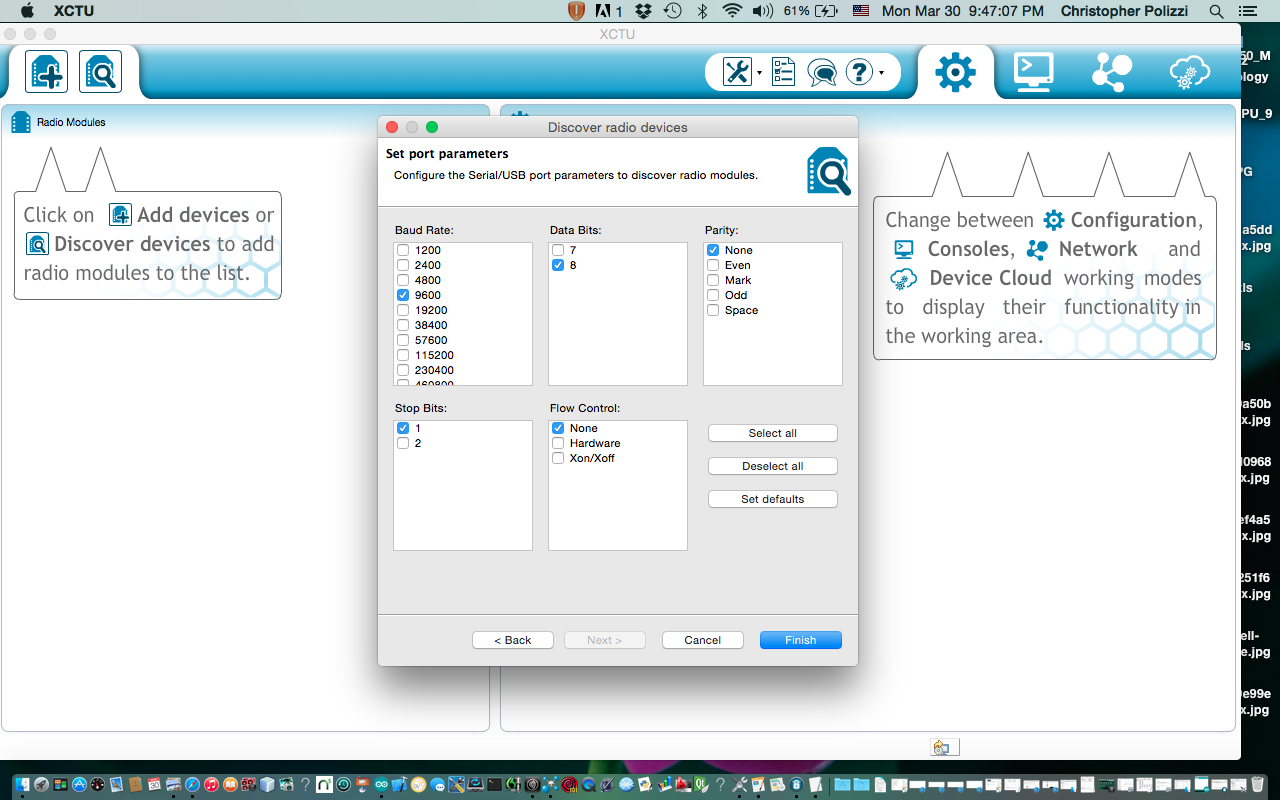The width and height of the screenshot is (1280, 800).
Task: Click the Select all button
Action: (x=773, y=433)
